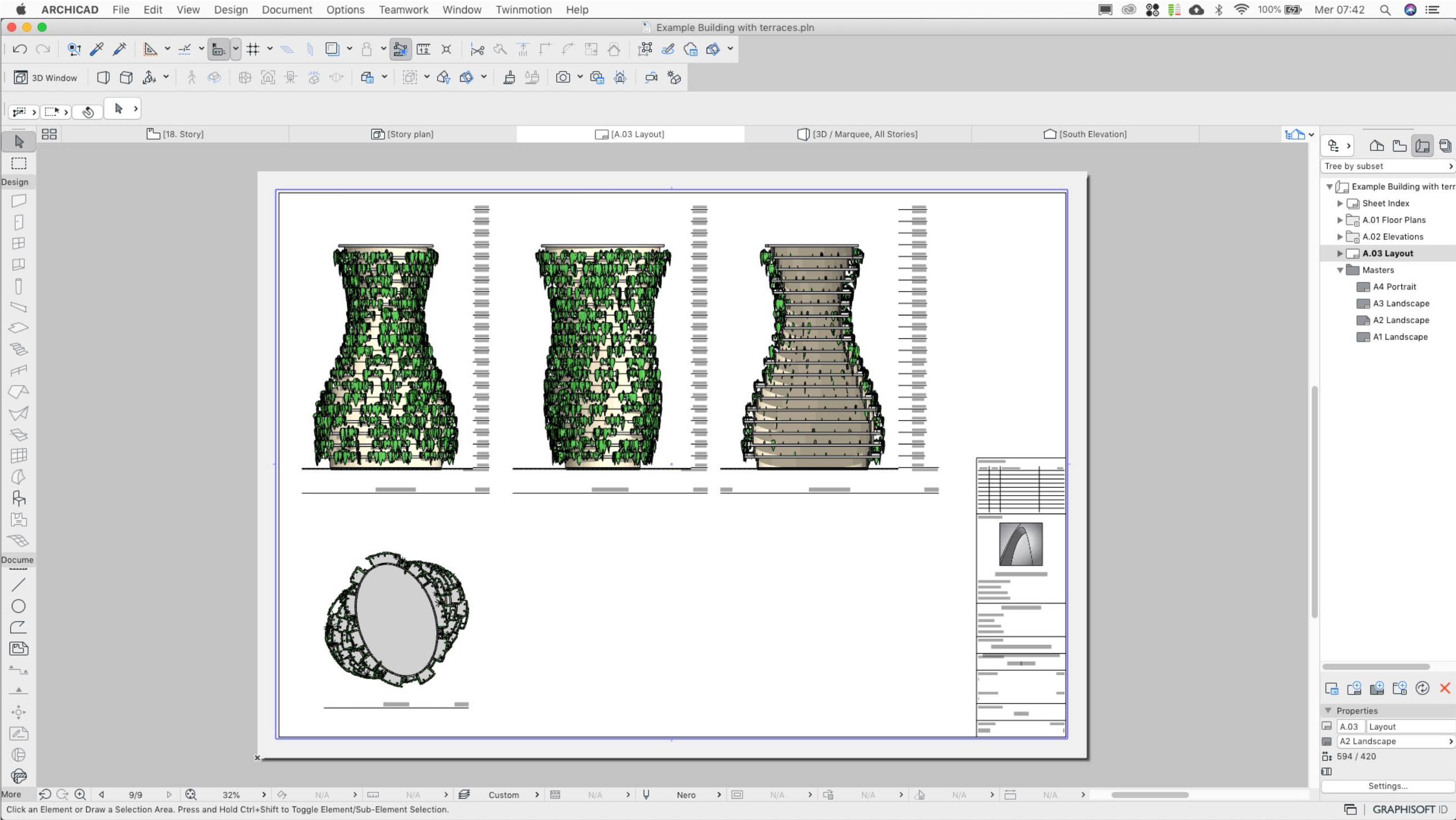Select the Eyedropper pick-up parameters tool

tap(96, 49)
